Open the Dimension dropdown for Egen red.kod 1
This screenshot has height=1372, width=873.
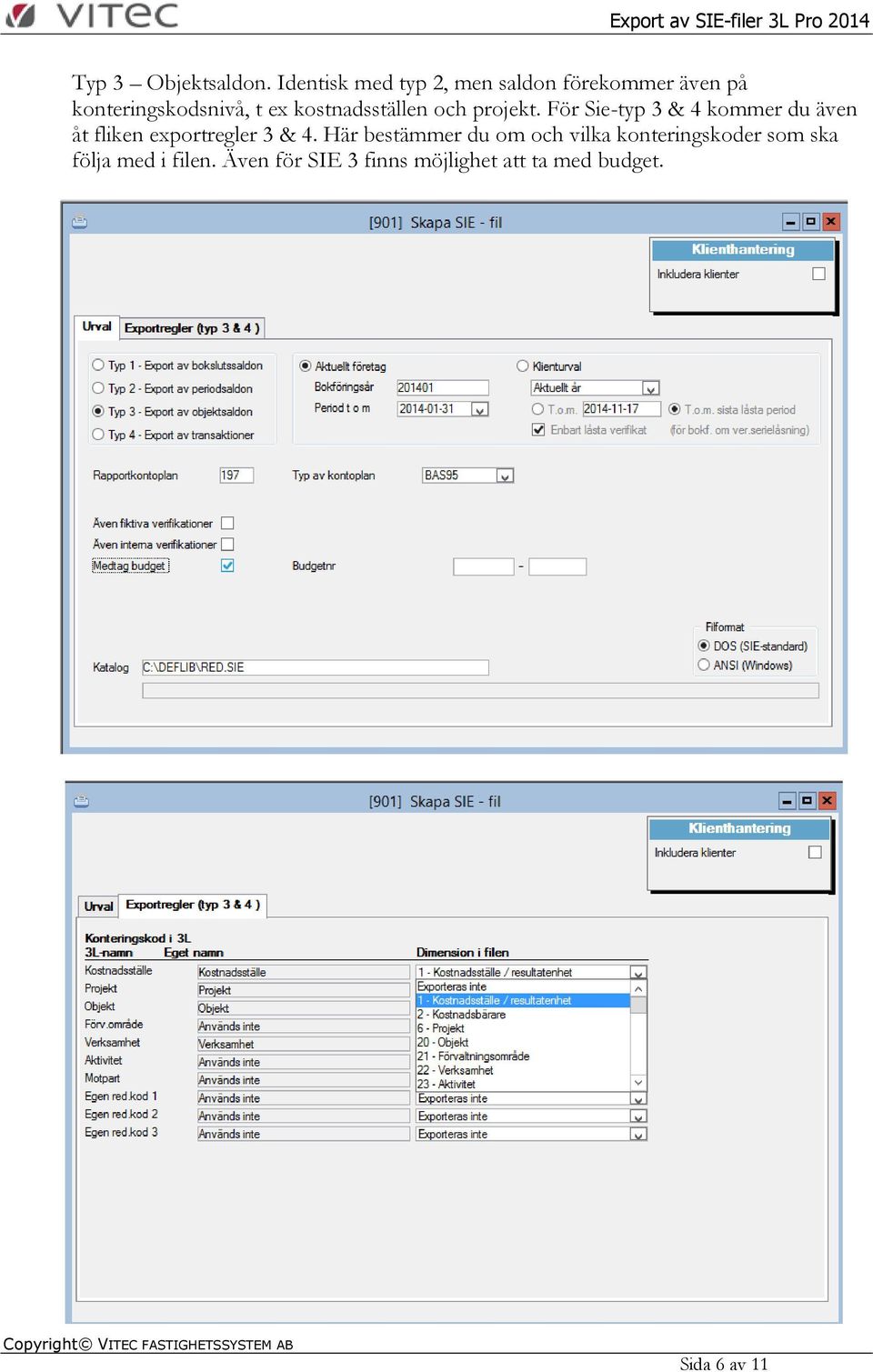pos(638,1098)
